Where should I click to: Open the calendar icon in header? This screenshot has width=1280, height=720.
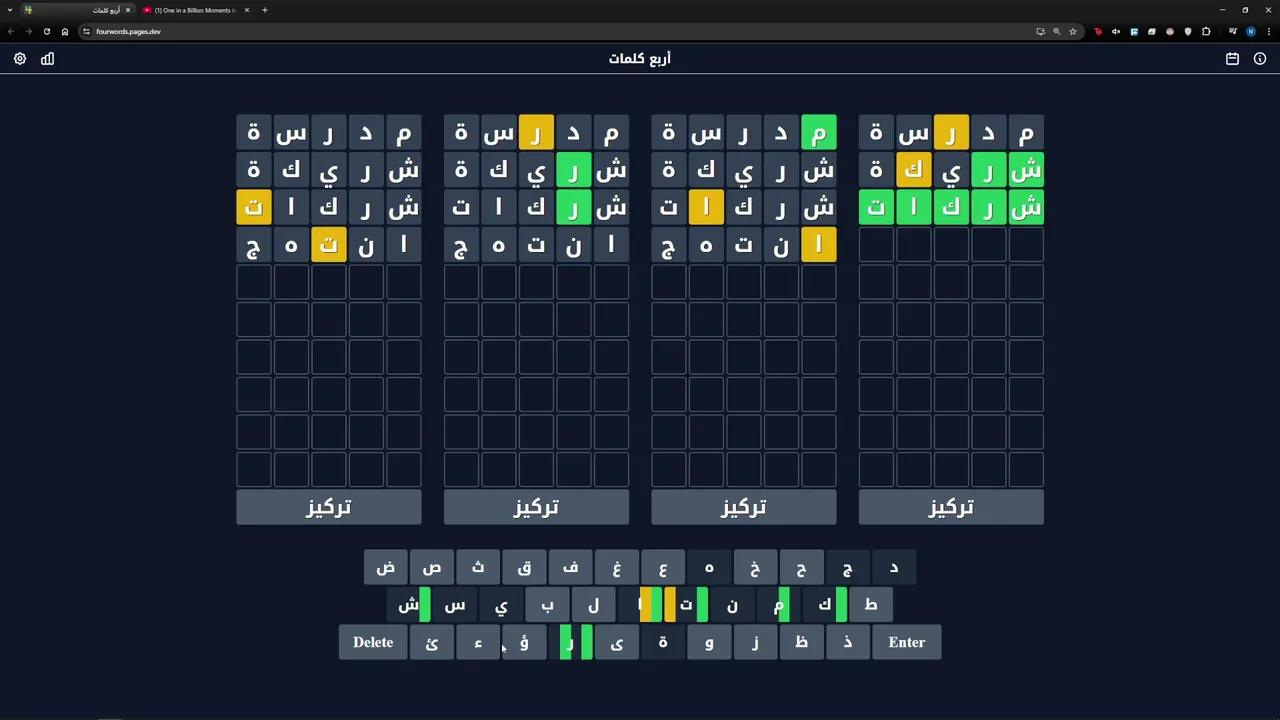(x=1232, y=59)
